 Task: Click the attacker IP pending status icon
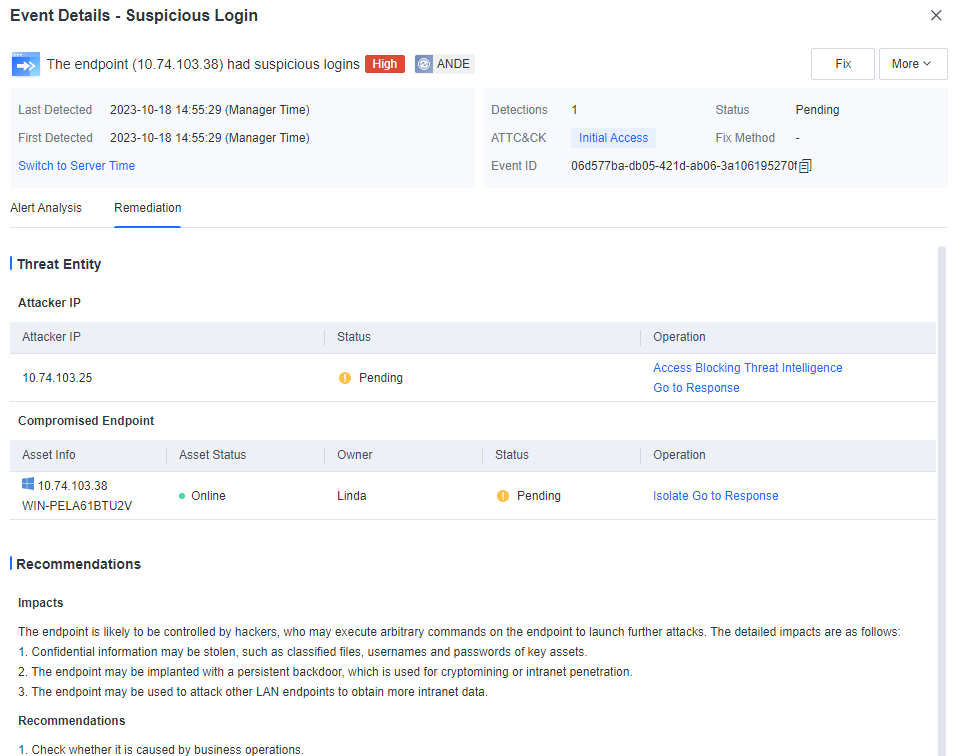point(345,378)
